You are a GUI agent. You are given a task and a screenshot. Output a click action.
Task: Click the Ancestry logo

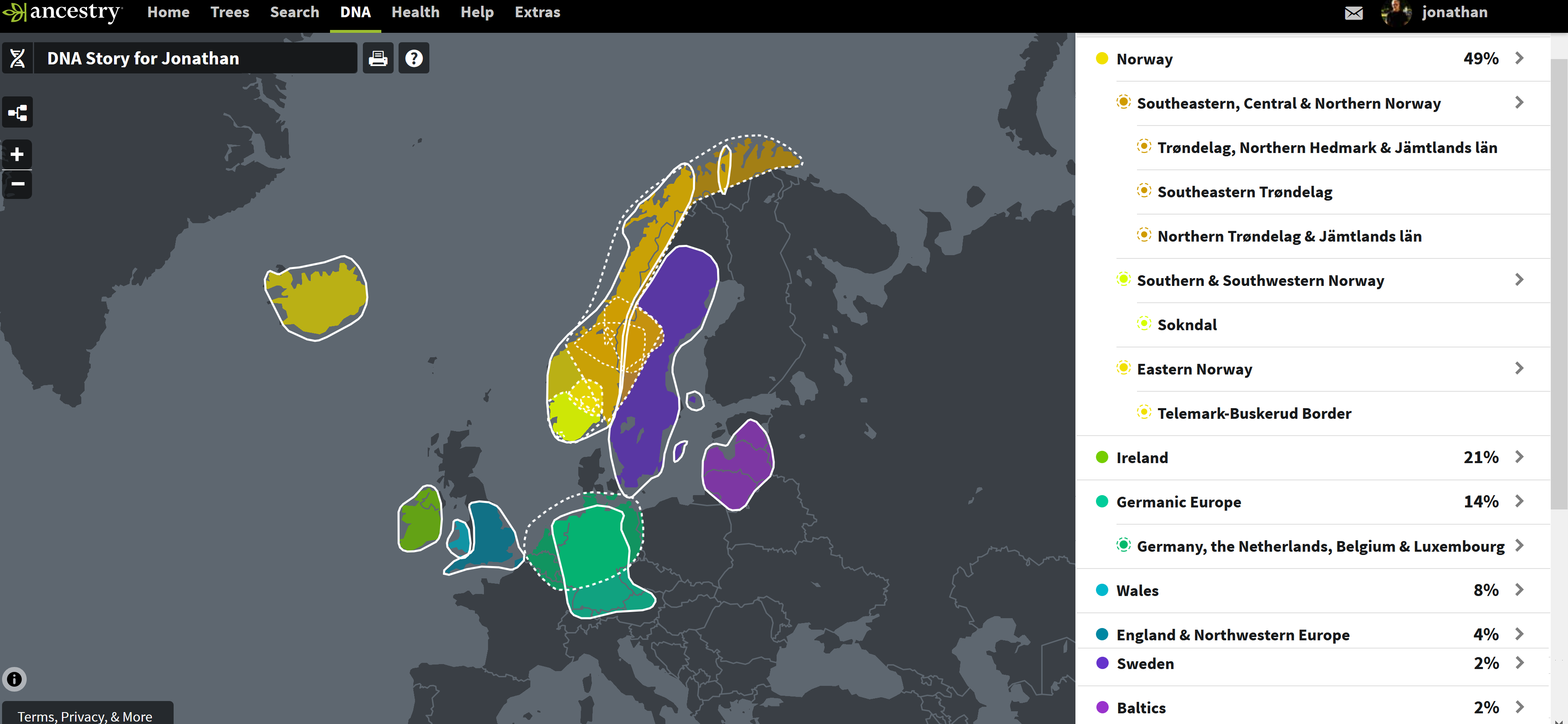coord(63,12)
